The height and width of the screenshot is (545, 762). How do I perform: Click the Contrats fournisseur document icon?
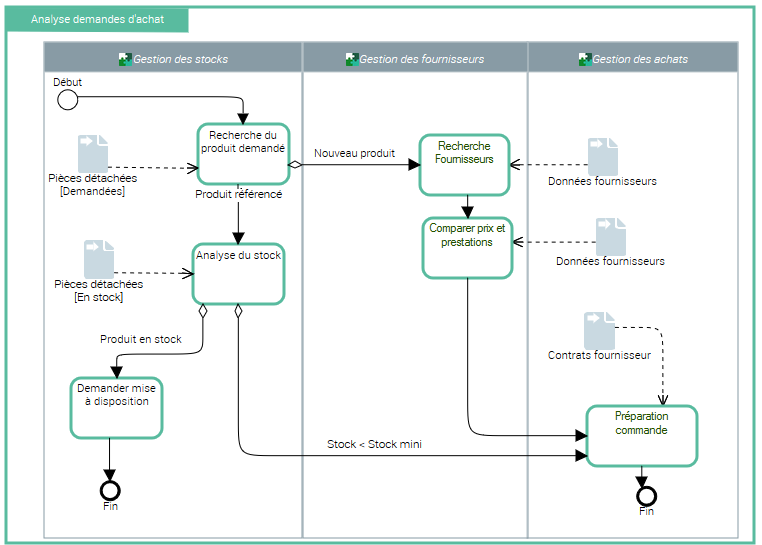(x=599, y=330)
